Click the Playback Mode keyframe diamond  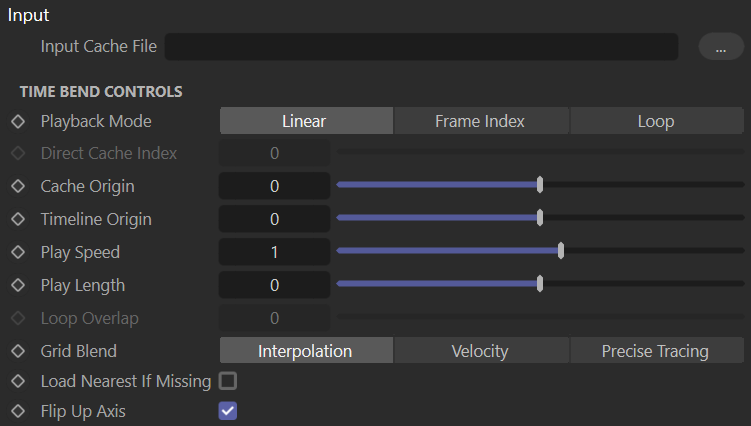click(18, 121)
